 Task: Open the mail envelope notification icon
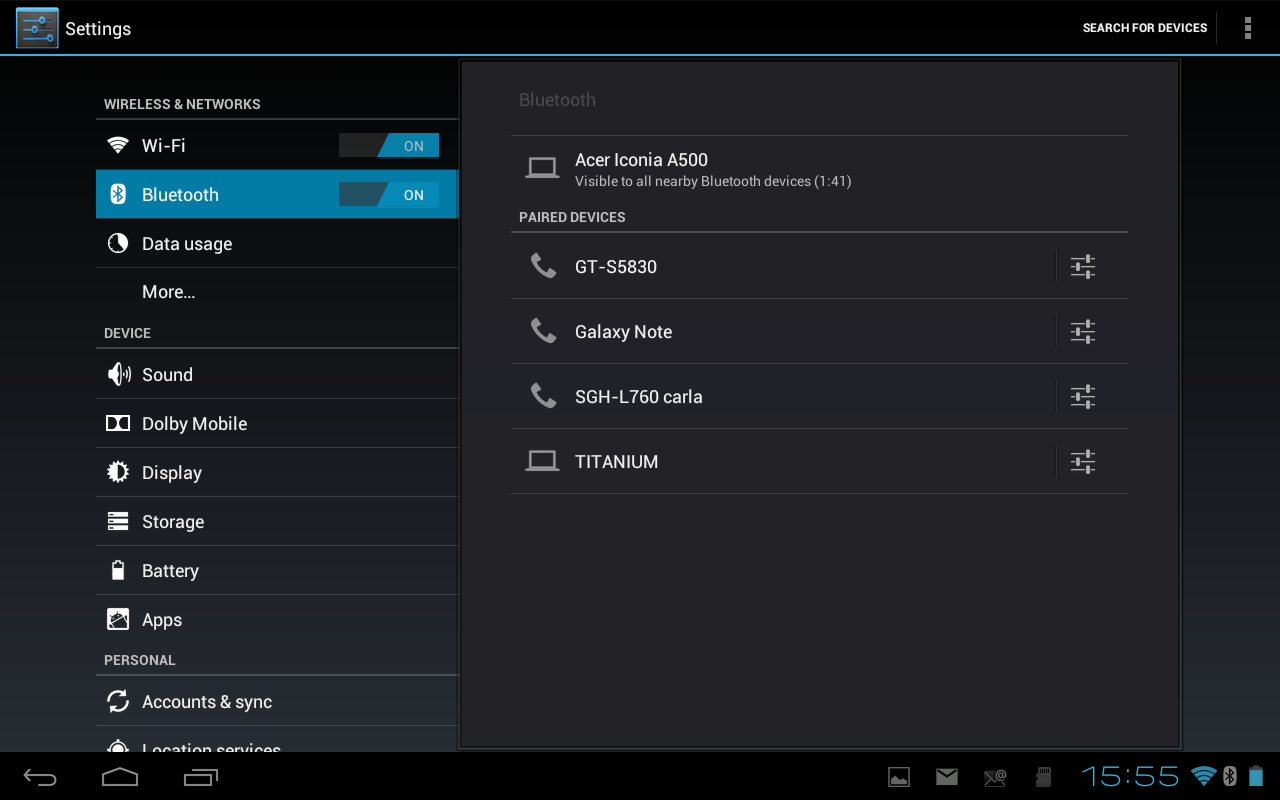coord(947,777)
